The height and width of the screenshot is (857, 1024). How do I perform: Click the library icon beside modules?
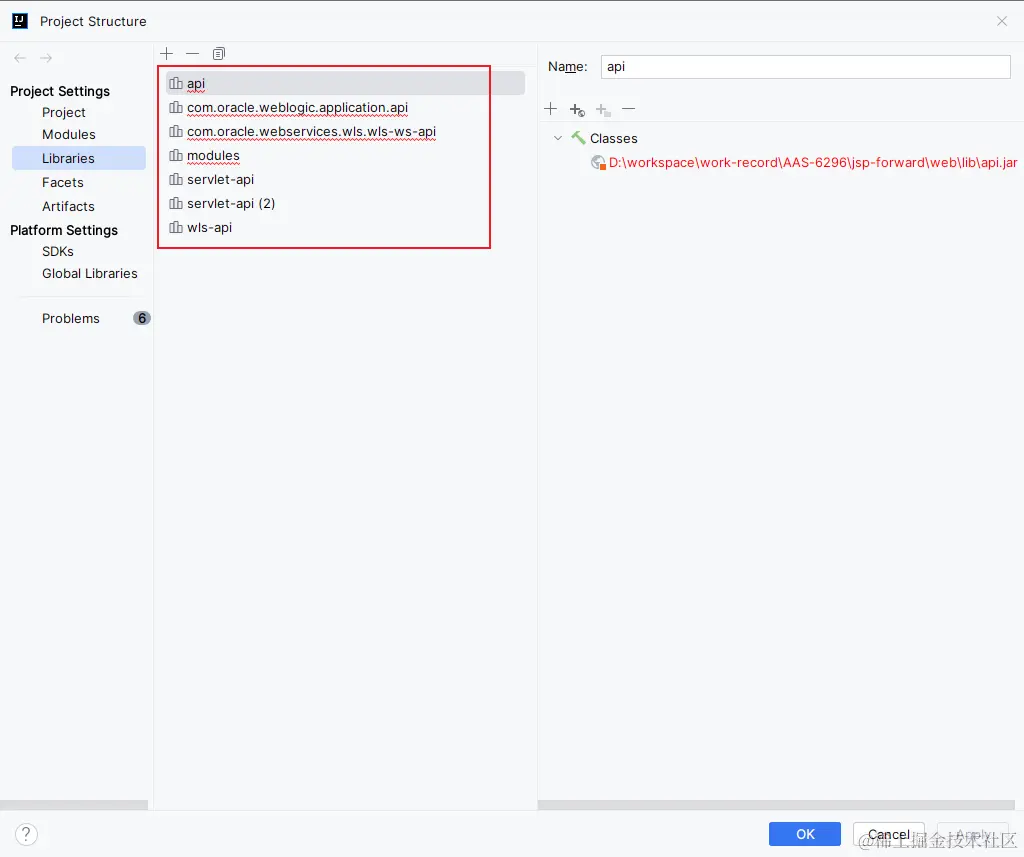[x=176, y=155]
